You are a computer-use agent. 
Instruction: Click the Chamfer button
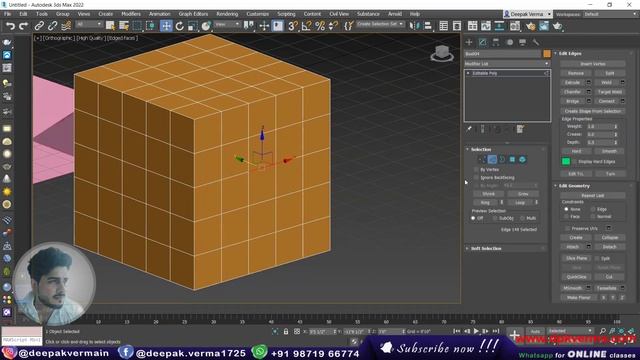572,92
